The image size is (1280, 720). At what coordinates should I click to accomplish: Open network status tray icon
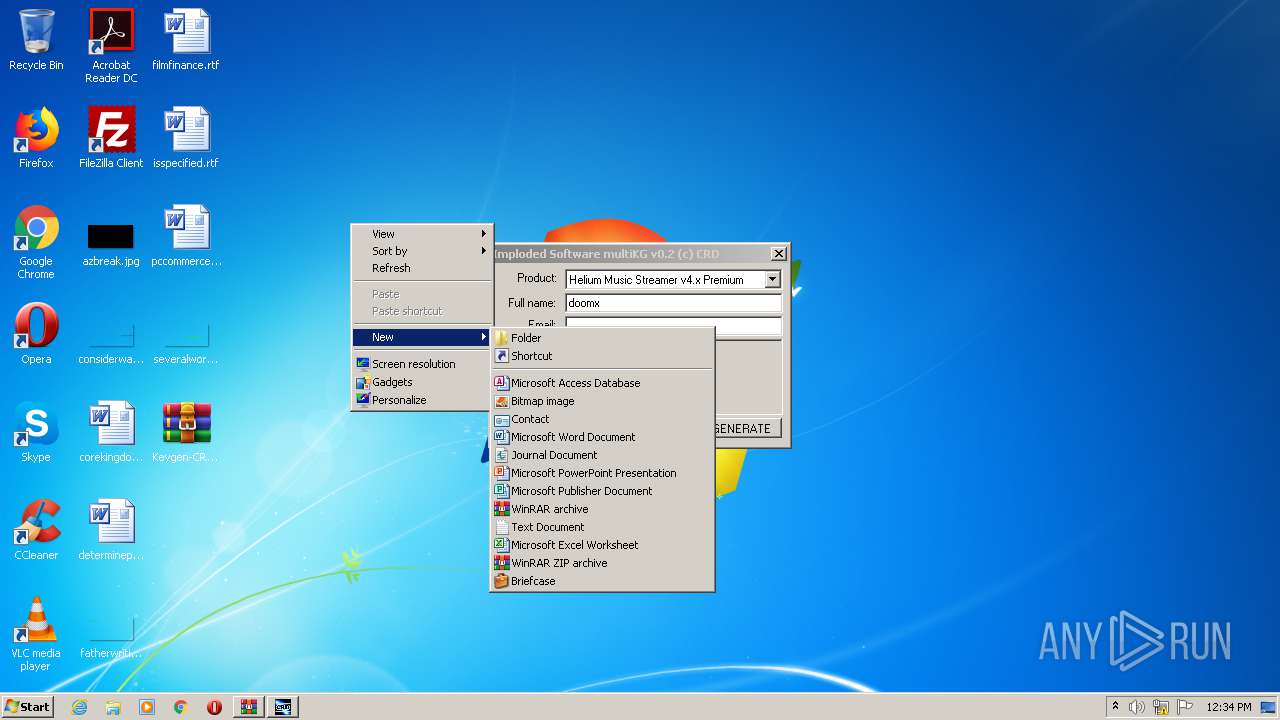point(1161,707)
